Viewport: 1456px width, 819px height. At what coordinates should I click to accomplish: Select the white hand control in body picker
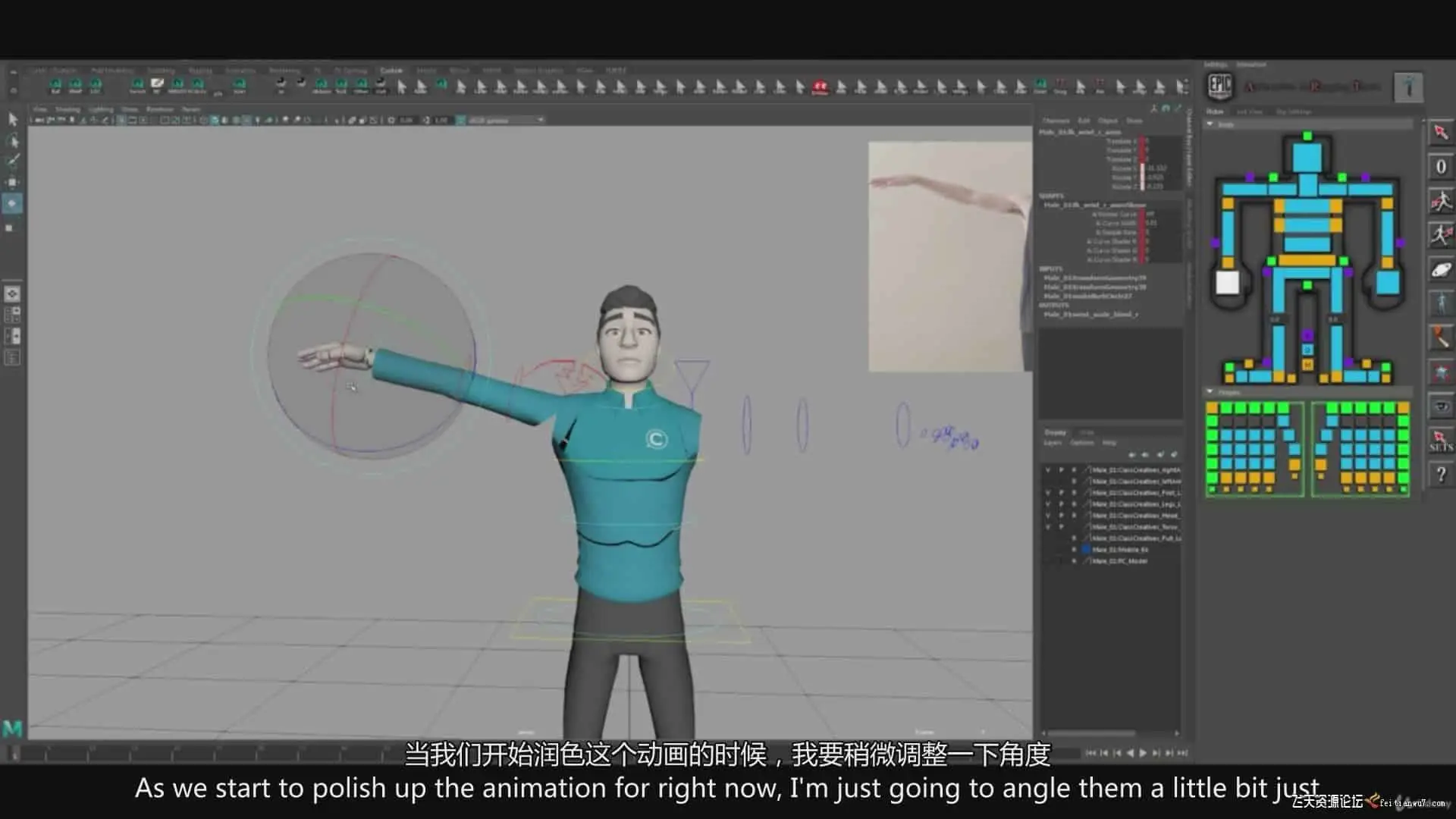tap(1227, 283)
